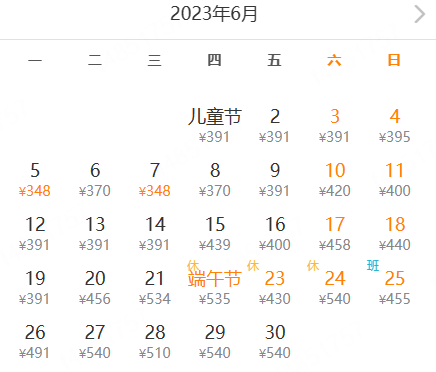Choose Saturday June 3
Screen dimensions: 436x372
(335, 126)
